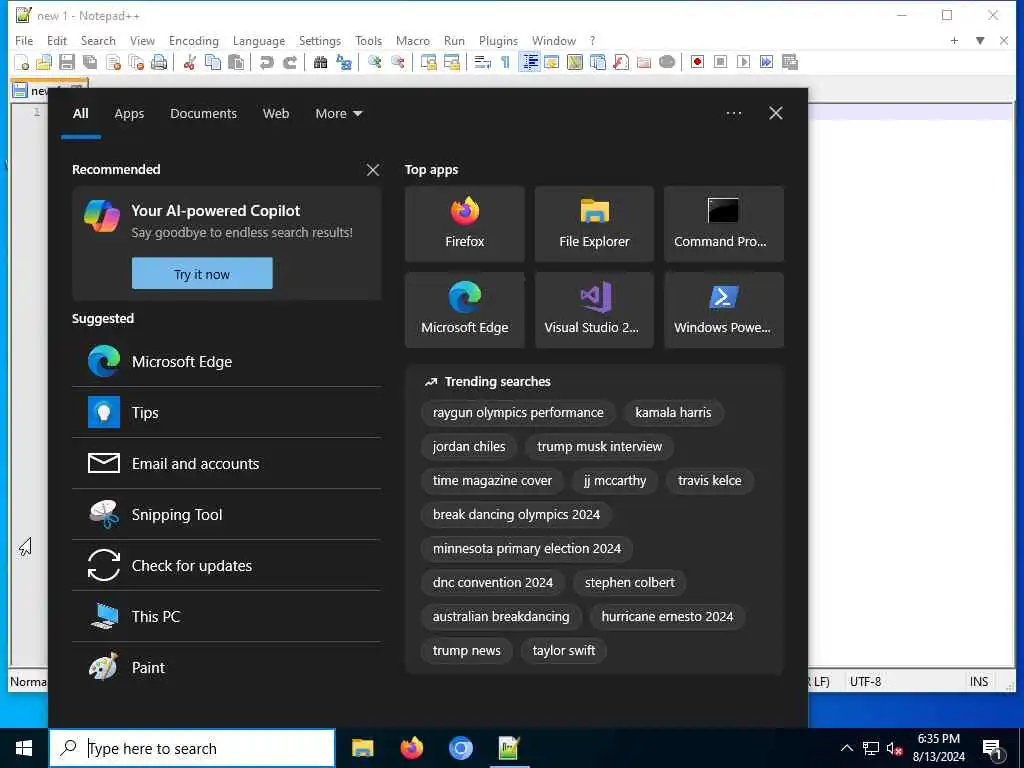Switch to the Apps search tab
This screenshot has width=1024, height=768.
tap(129, 114)
